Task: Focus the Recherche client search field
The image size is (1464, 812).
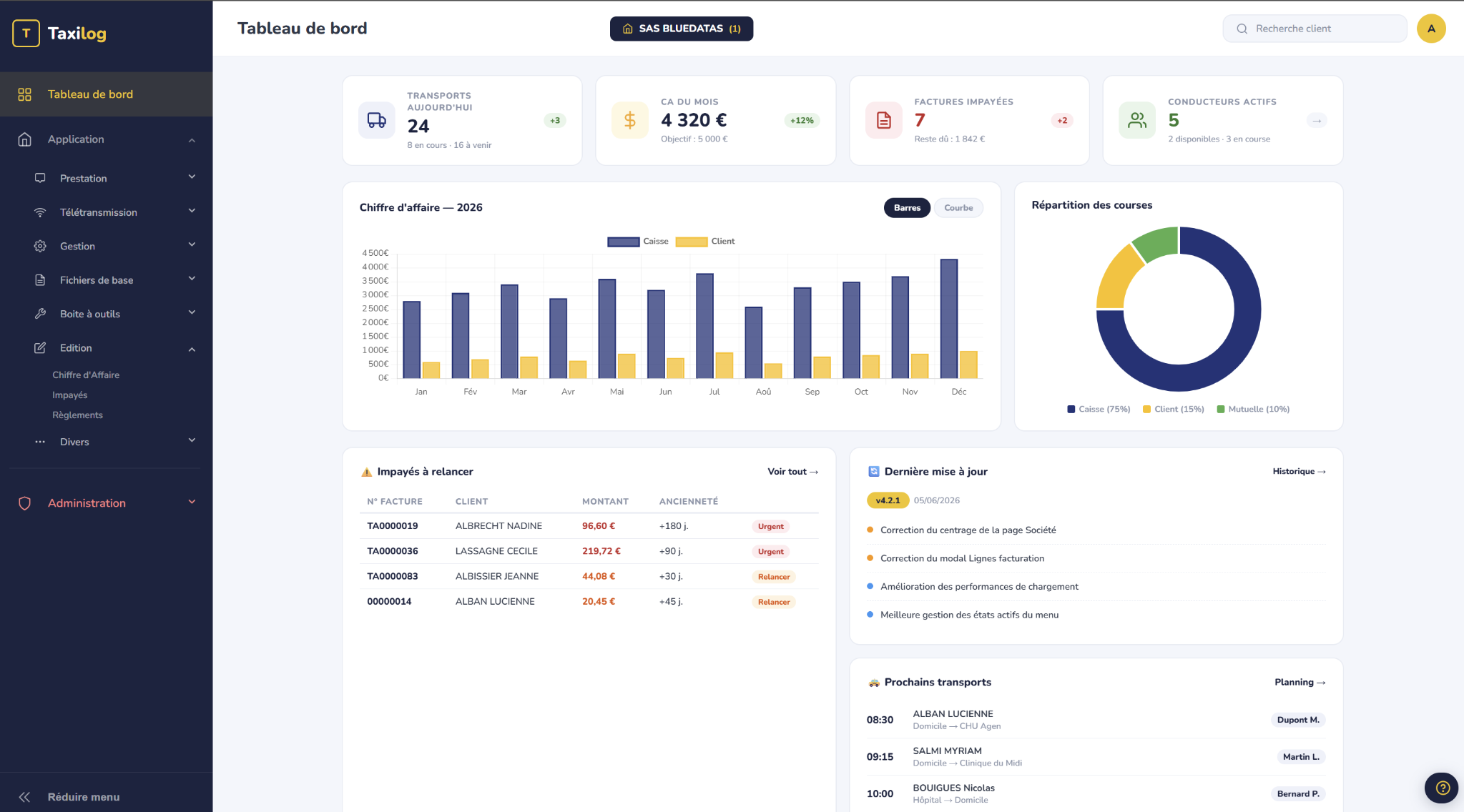Action: (1315, 29)
